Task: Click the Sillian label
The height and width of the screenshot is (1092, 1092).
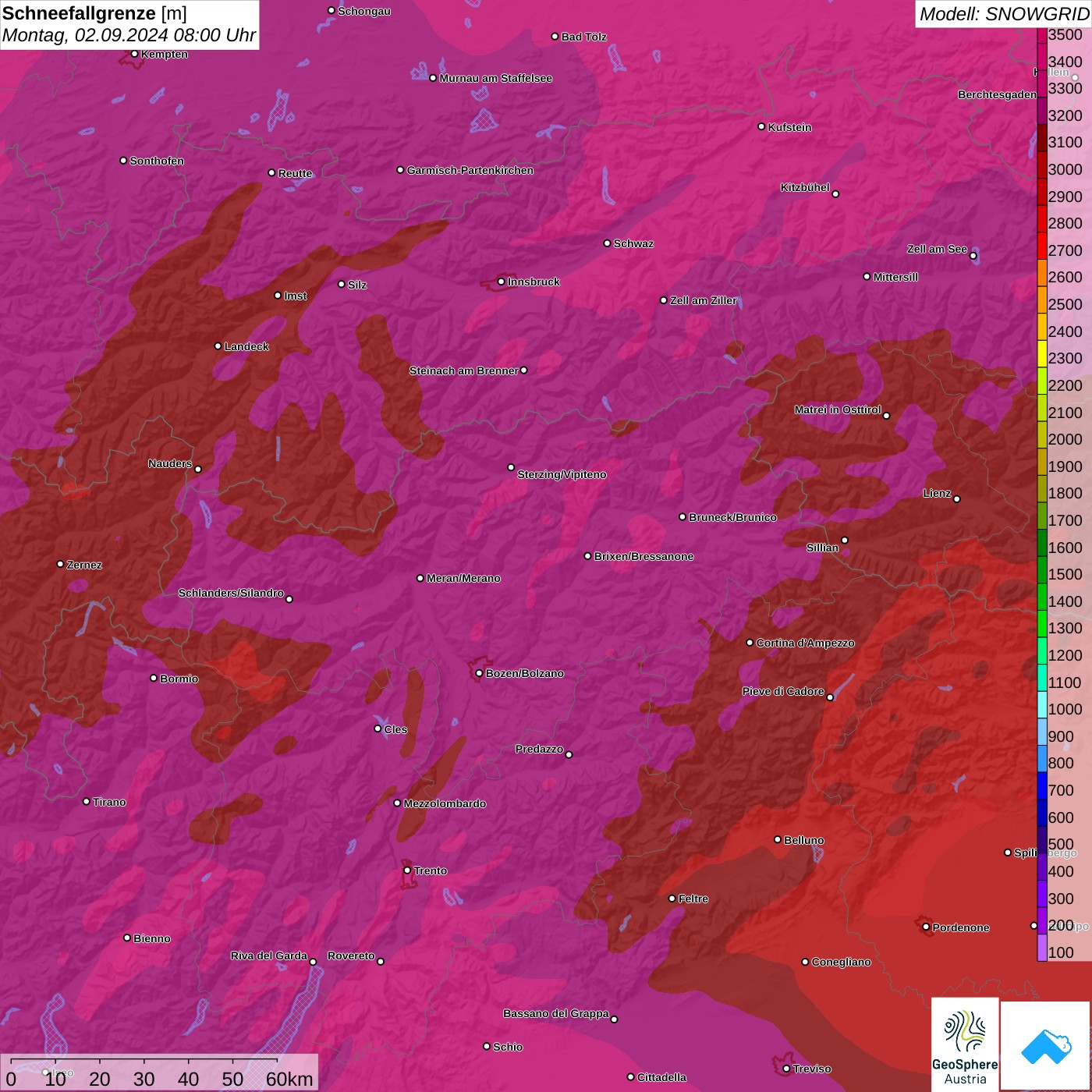Action: point(822,548)
